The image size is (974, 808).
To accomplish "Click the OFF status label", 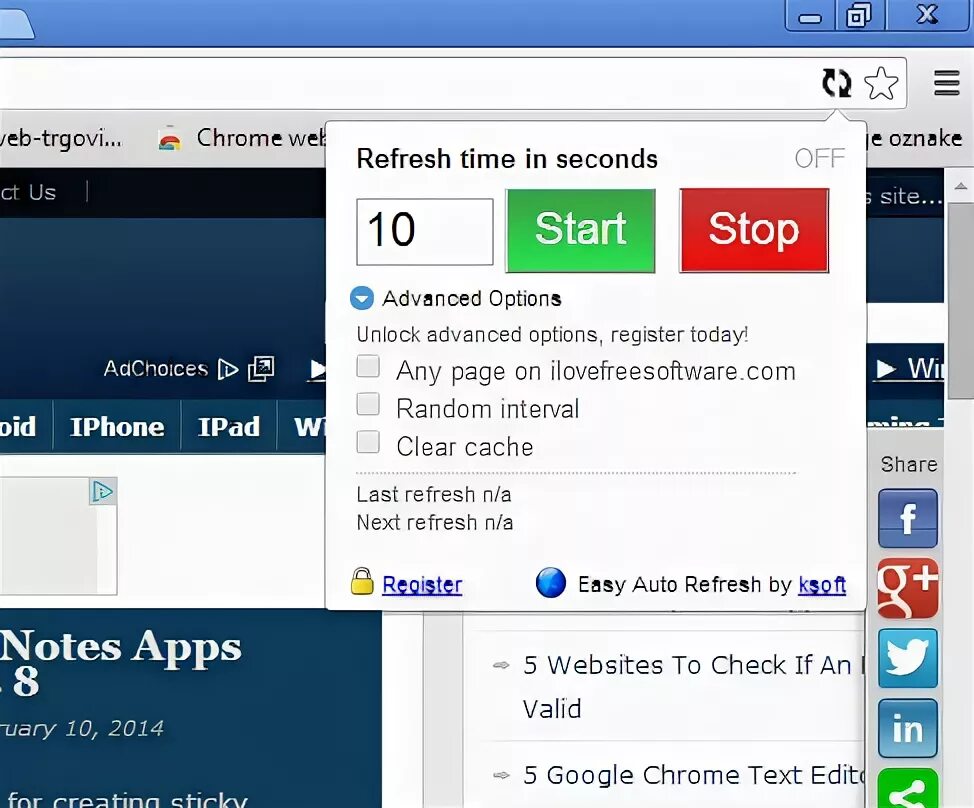I will pos(820,158).
